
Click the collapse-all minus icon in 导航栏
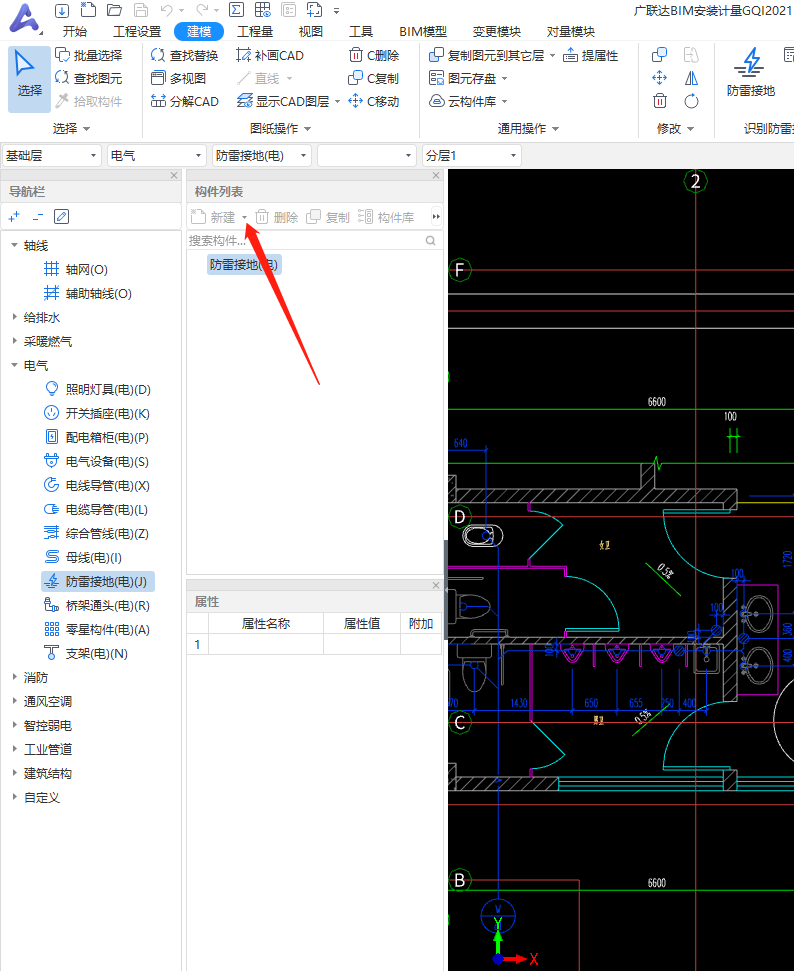tap(38, 217)
